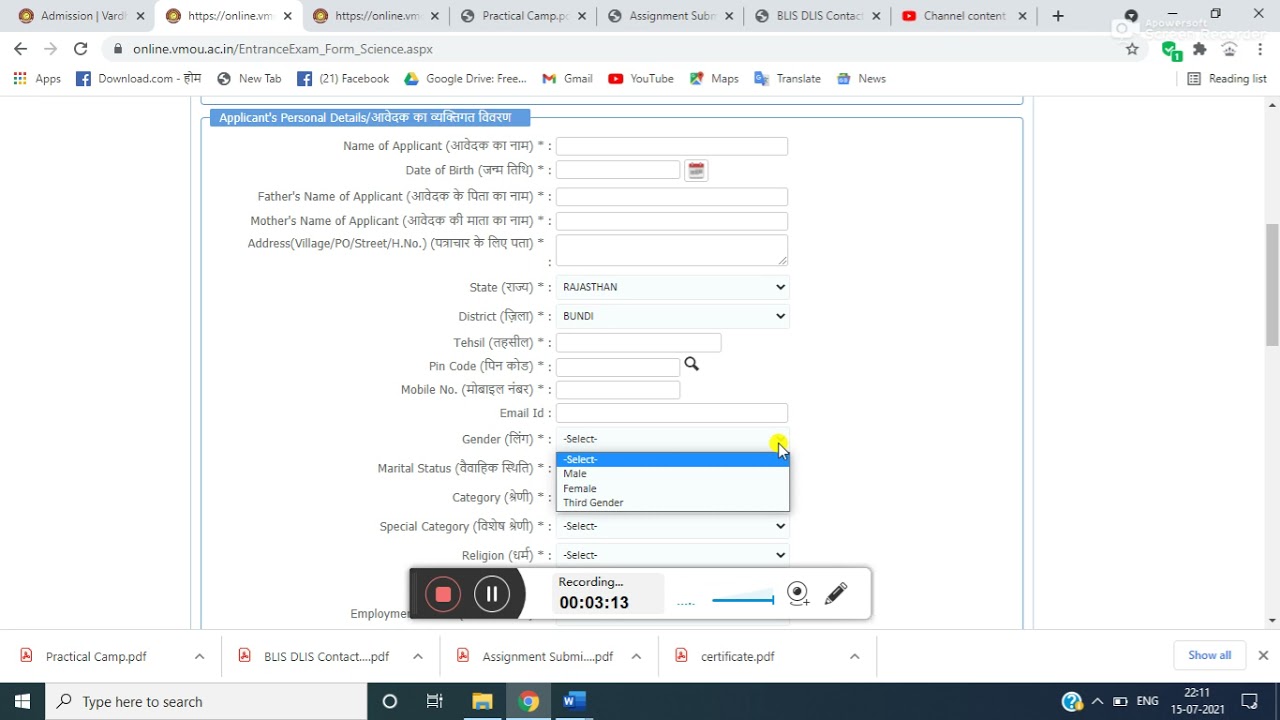Expand options for BLIS DLIS Contact download
The image size is (1280, 720).
click(418, 657)
